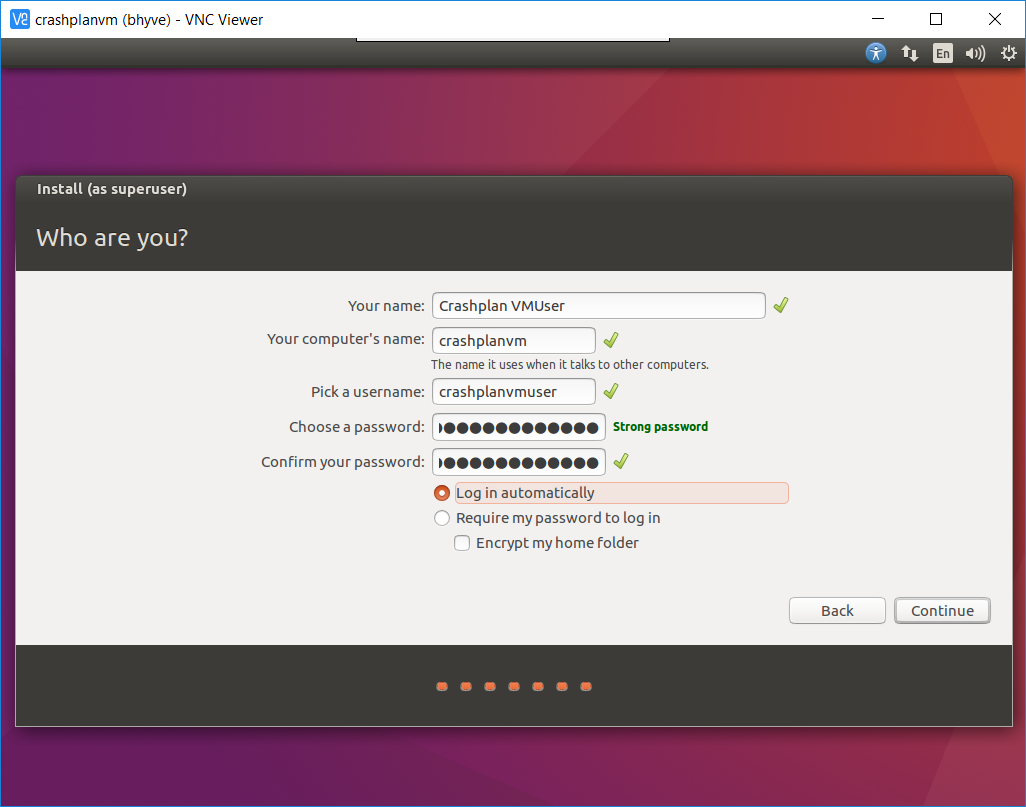Click 'Install (as superuser)' window title
This screenshot has width=1026, height=807.
pos(112,189)
